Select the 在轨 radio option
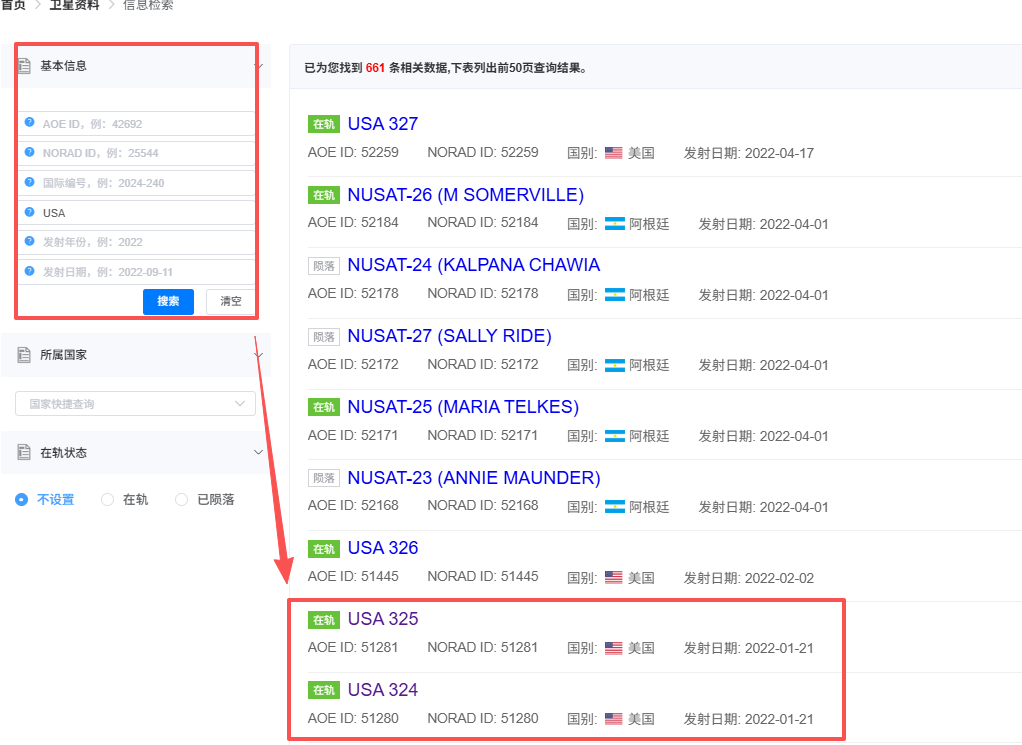This screenshot has height=745, width=1022. coord(108,500)
